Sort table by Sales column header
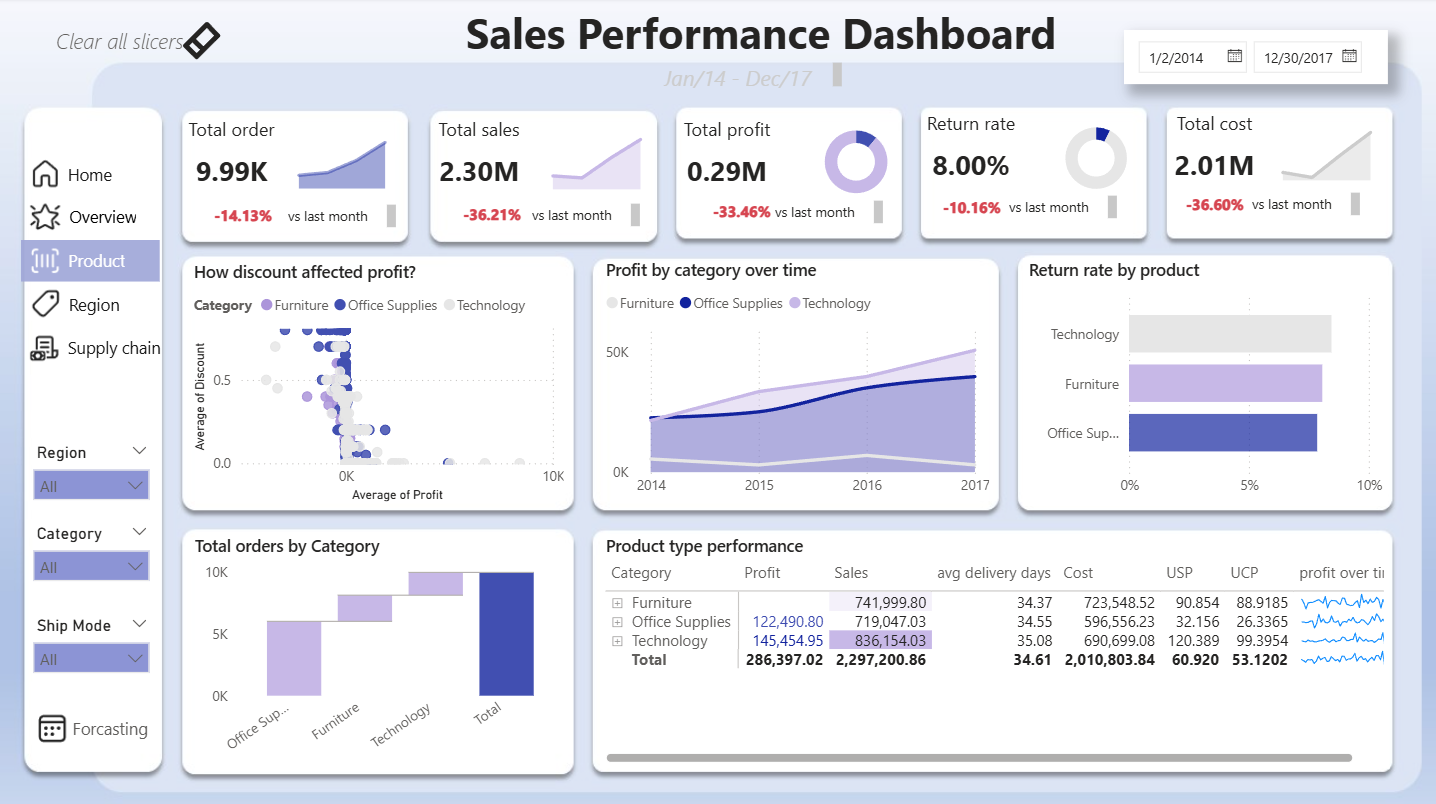 [x=851, y=573]
